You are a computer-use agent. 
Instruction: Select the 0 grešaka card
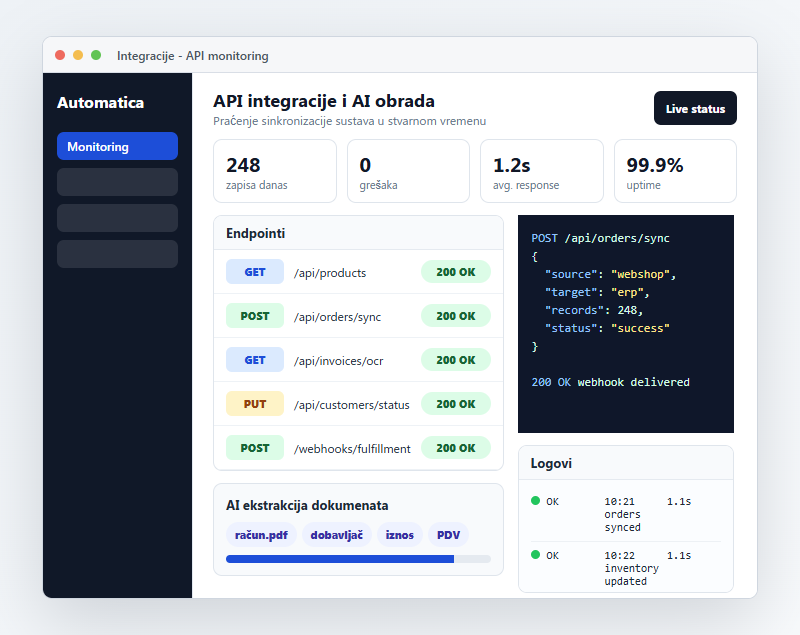coord(408,171)
